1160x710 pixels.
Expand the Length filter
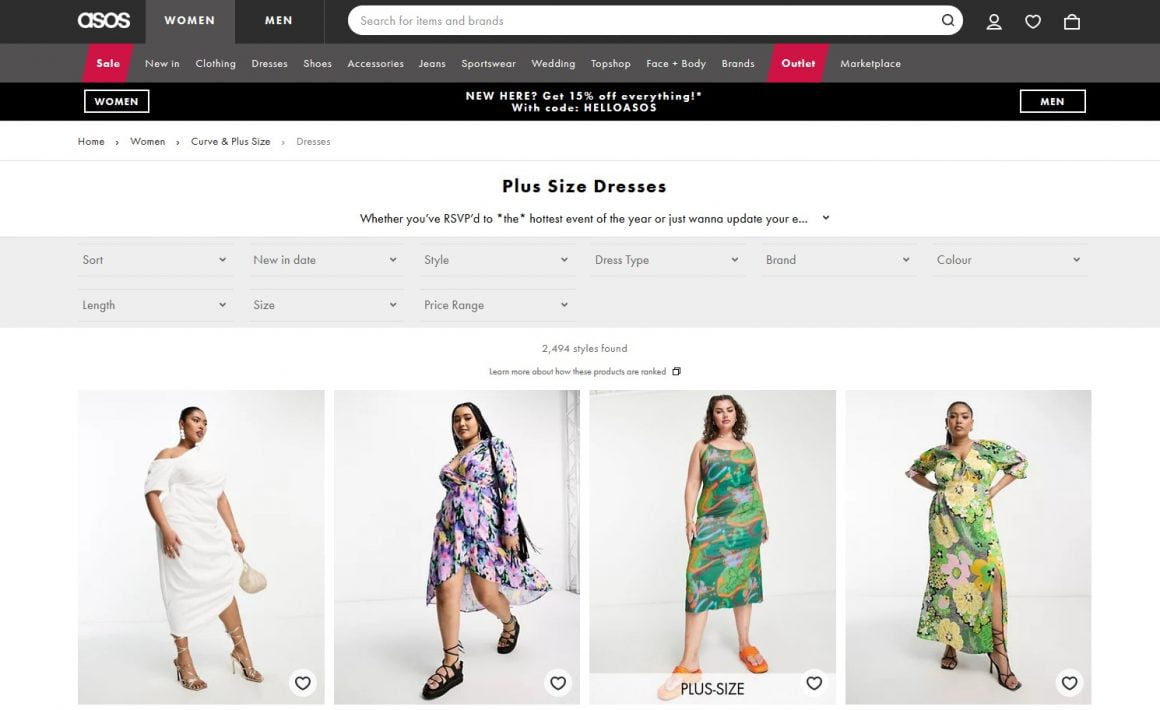point(155,305)
